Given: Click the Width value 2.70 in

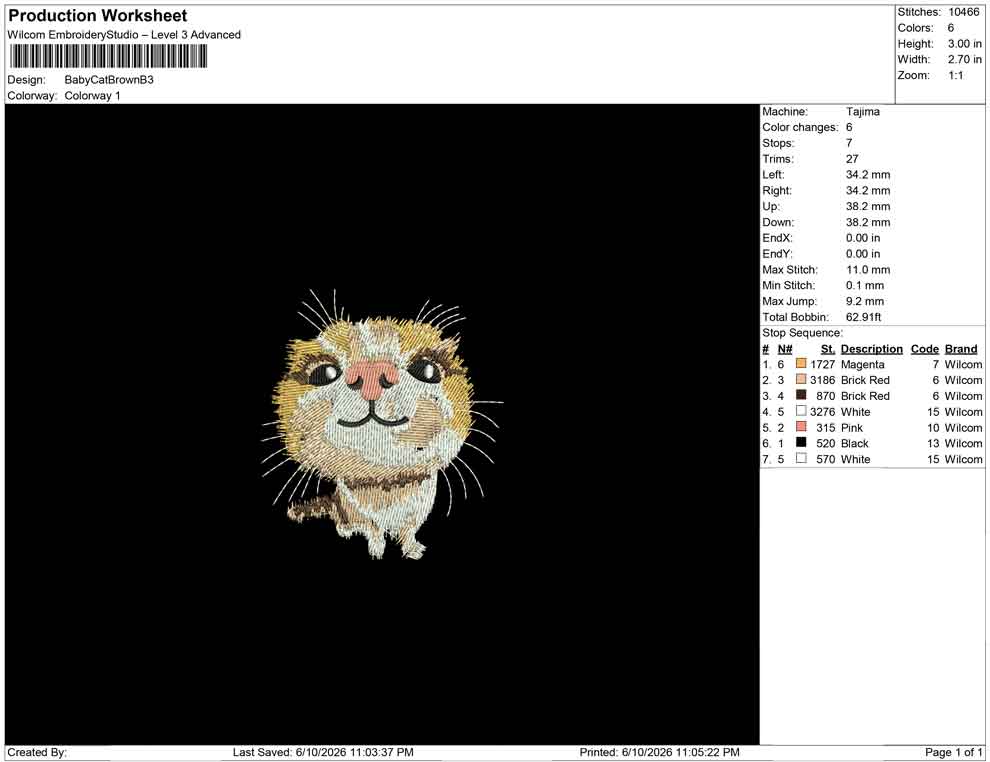Looking at the screenshot, I should point(964,59).
